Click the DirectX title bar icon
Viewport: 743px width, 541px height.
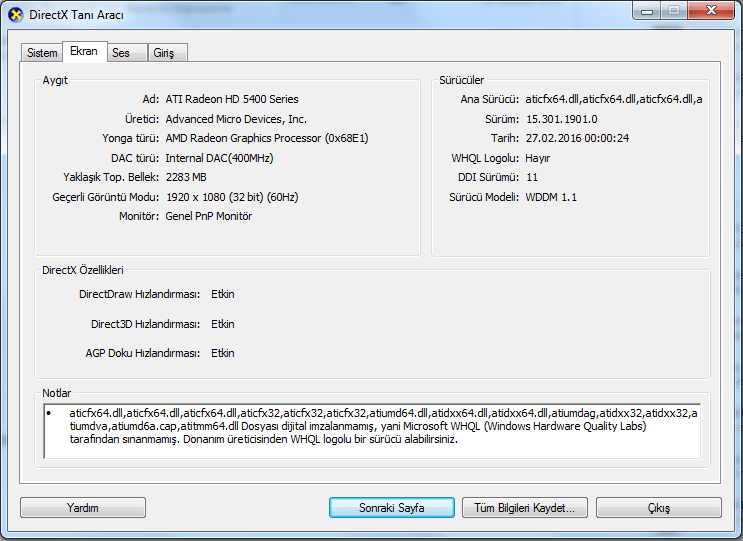pyautogui.click(x=16, y=15)
